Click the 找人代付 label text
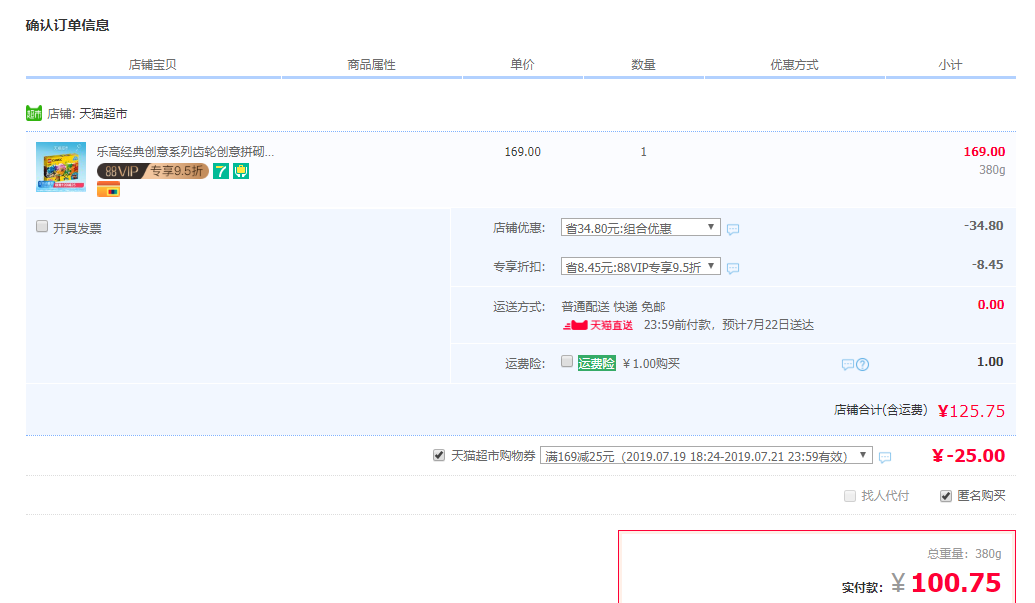The image size is (1035, 603). pos(885,495)
